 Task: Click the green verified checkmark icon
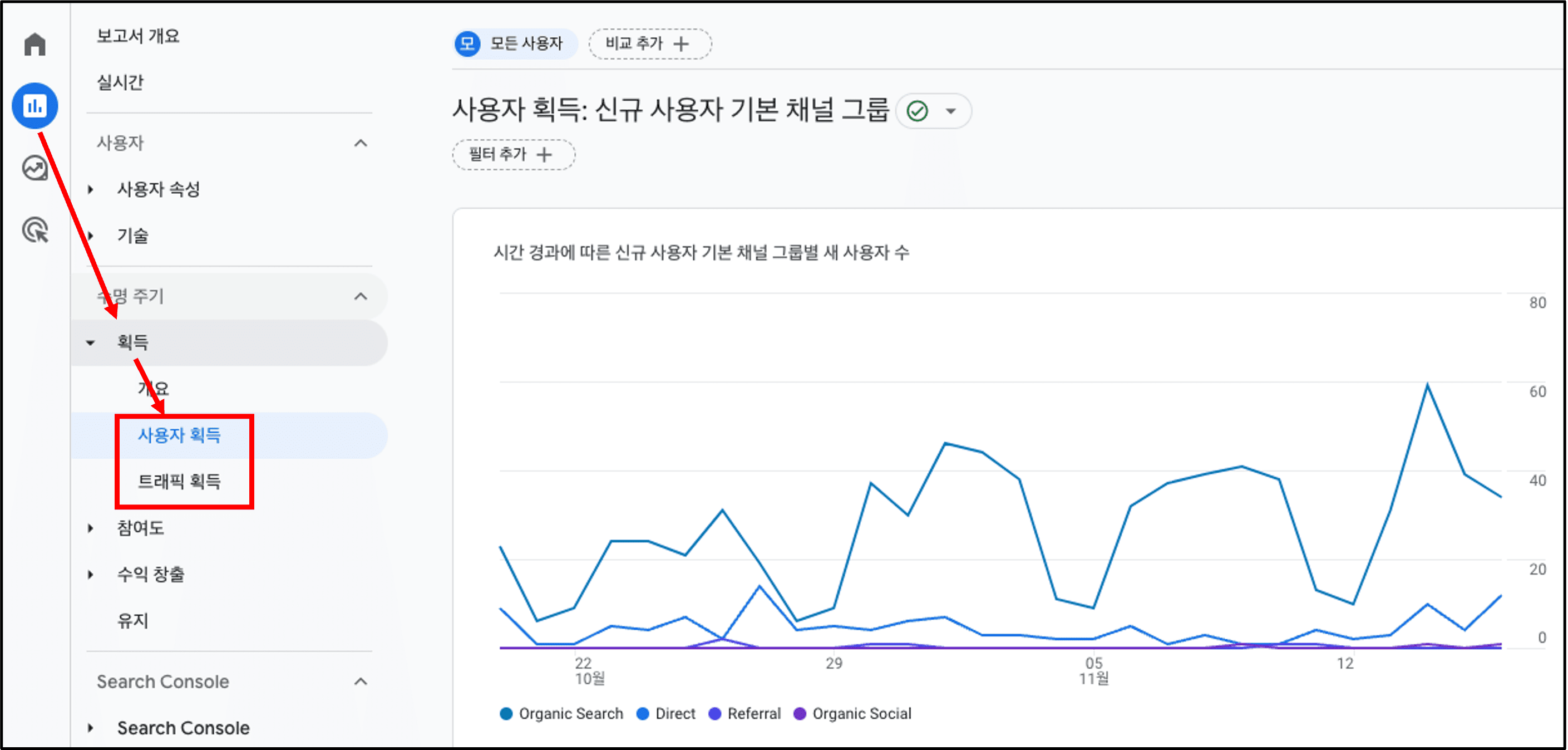tap(918, 111)
